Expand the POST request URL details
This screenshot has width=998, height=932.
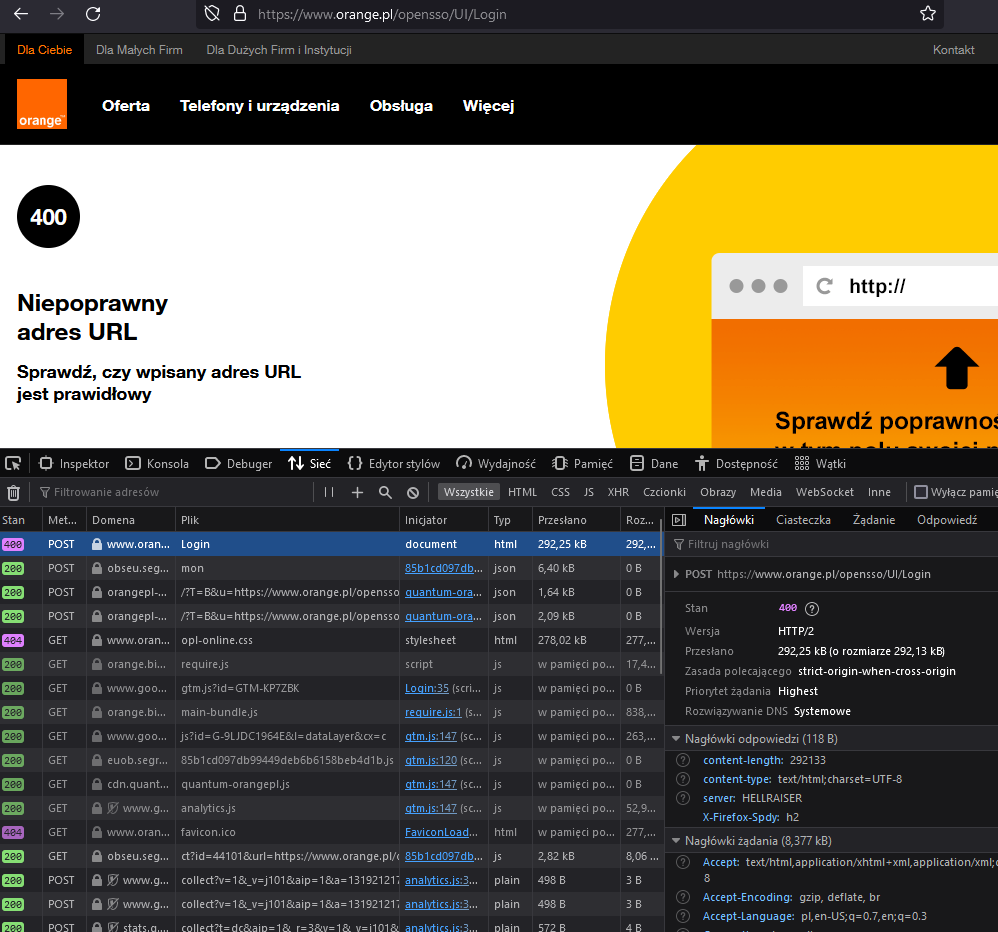click(677, 574)
